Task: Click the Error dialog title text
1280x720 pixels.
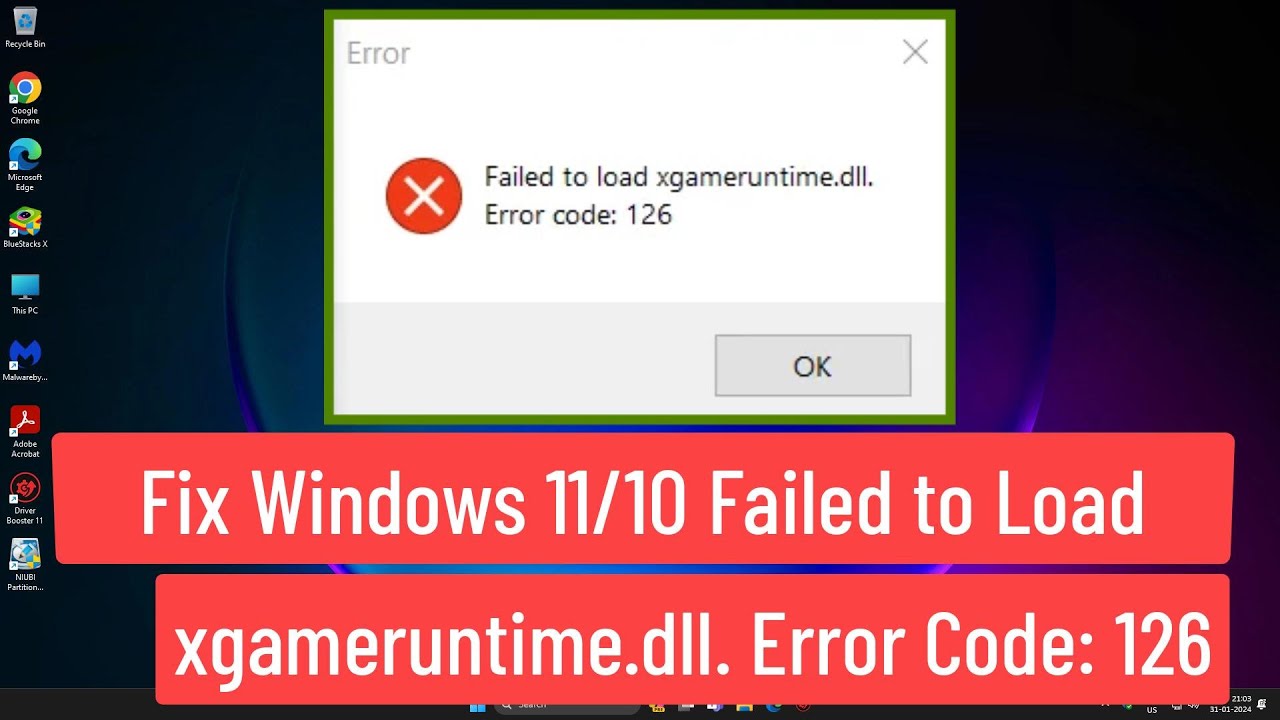Action: pyautogui.click(x=378, y=53)
